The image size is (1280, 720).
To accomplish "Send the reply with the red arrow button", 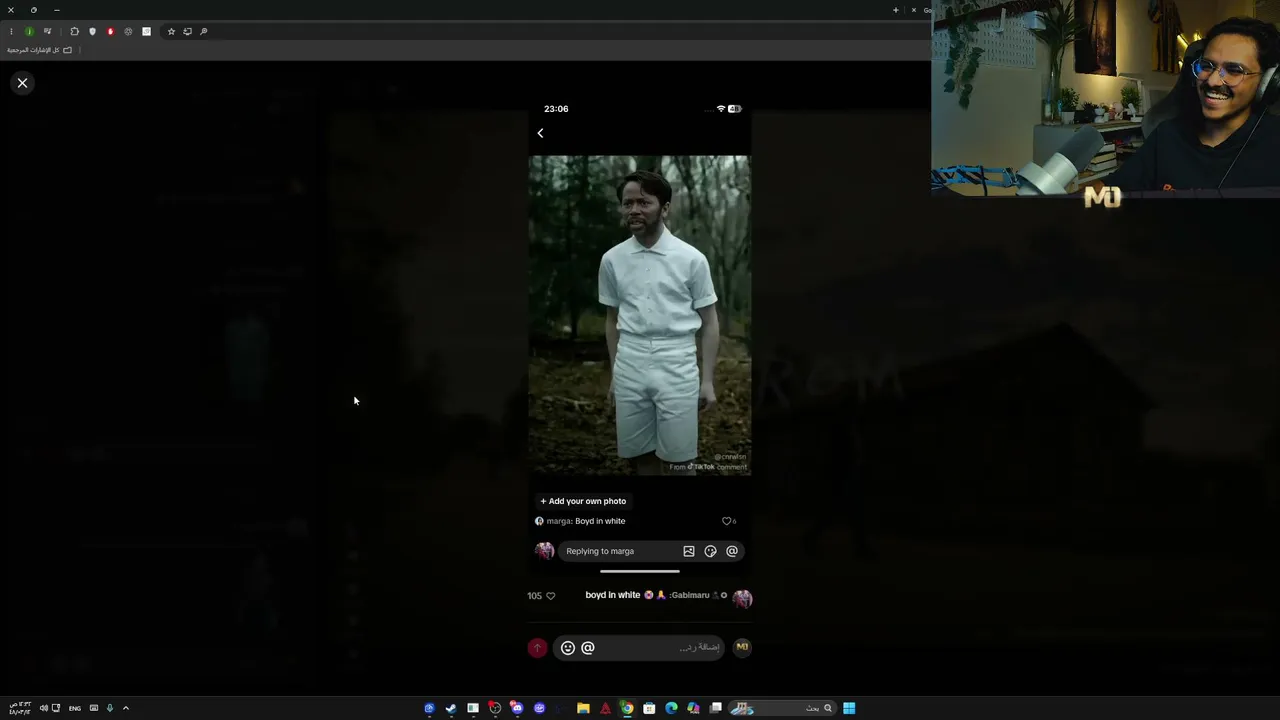I will (537, 648).
